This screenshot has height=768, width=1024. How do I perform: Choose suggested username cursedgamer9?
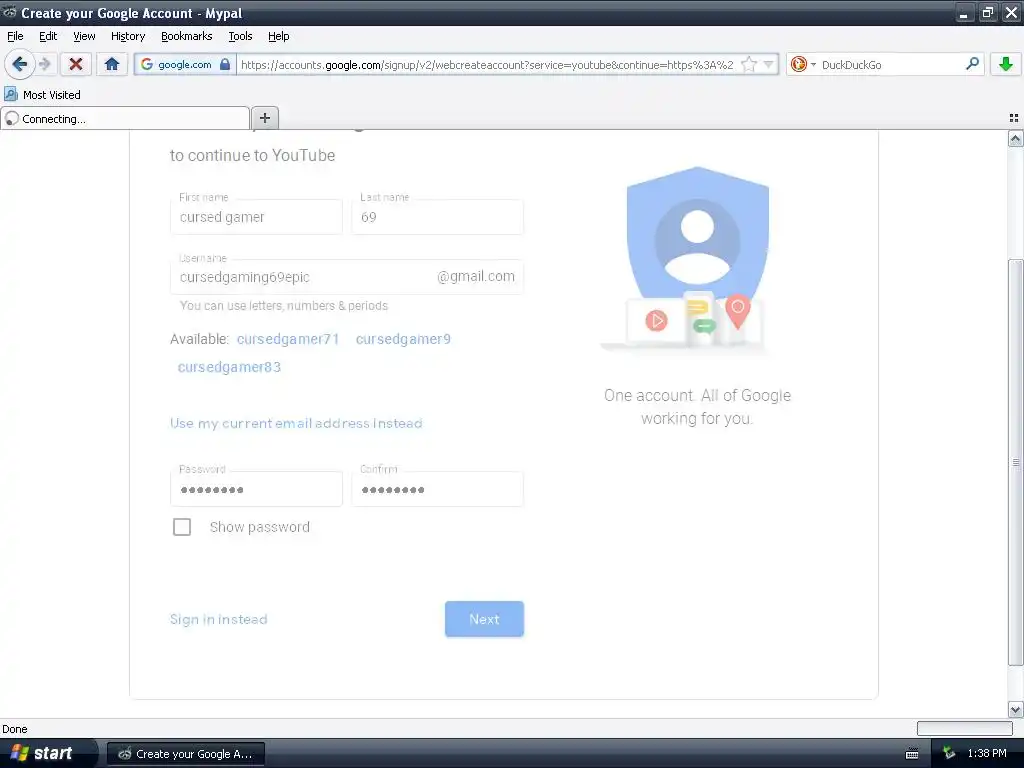pyautogui.click(x=403, y=339)
